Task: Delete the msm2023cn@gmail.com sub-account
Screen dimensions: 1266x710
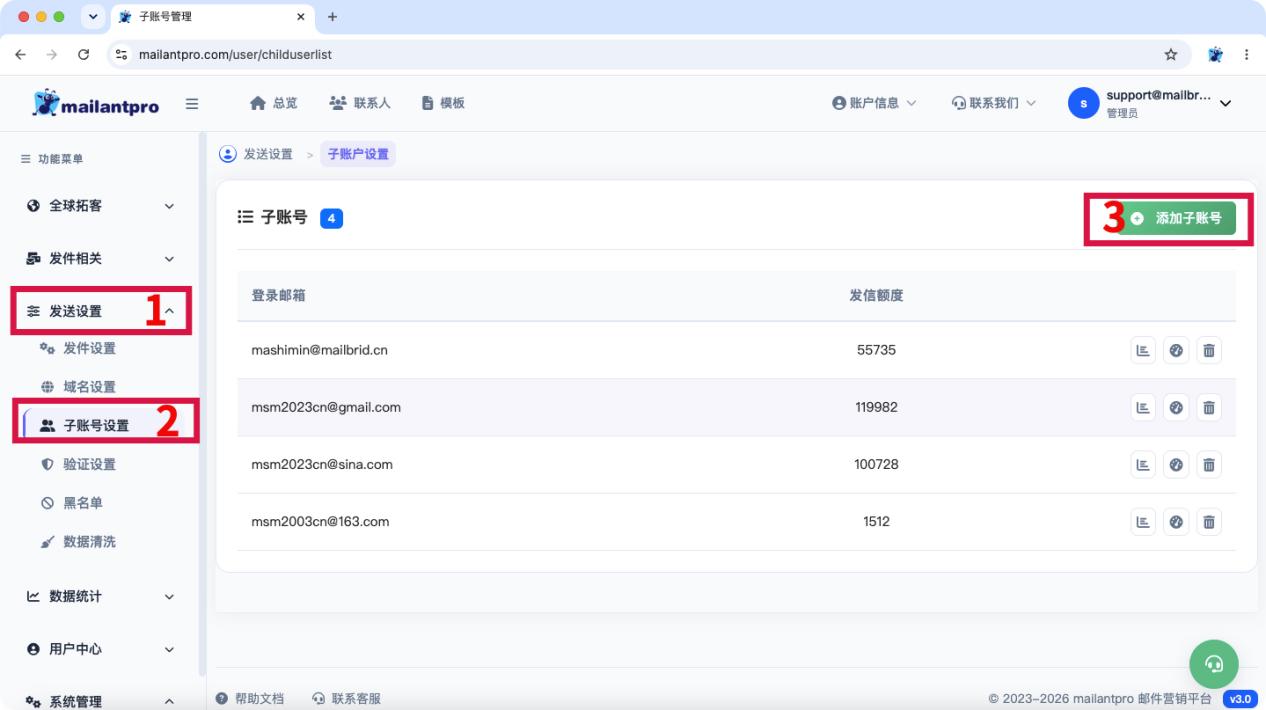Action: pos(1209,407)
